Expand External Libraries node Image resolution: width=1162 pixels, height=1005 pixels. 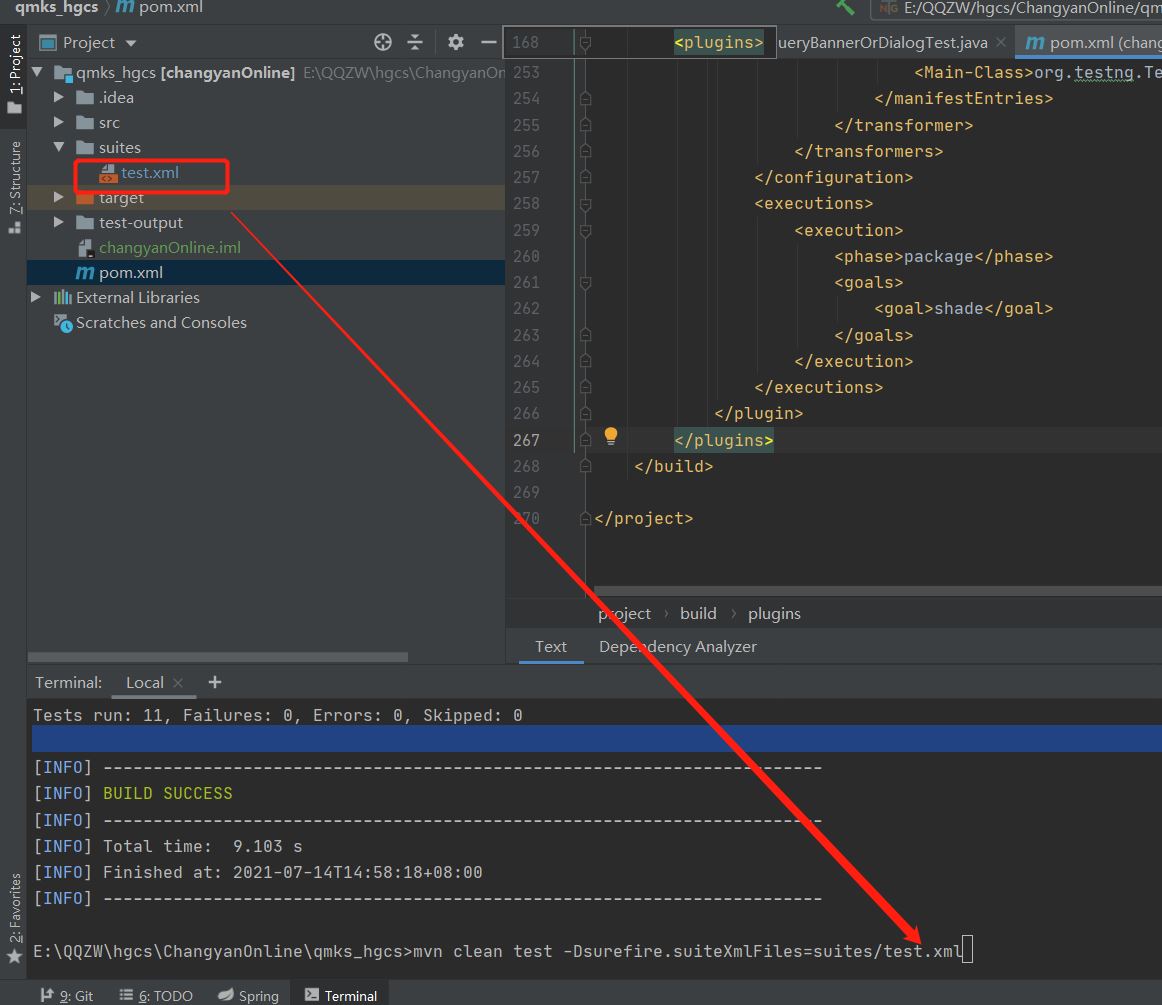[36, 297]
